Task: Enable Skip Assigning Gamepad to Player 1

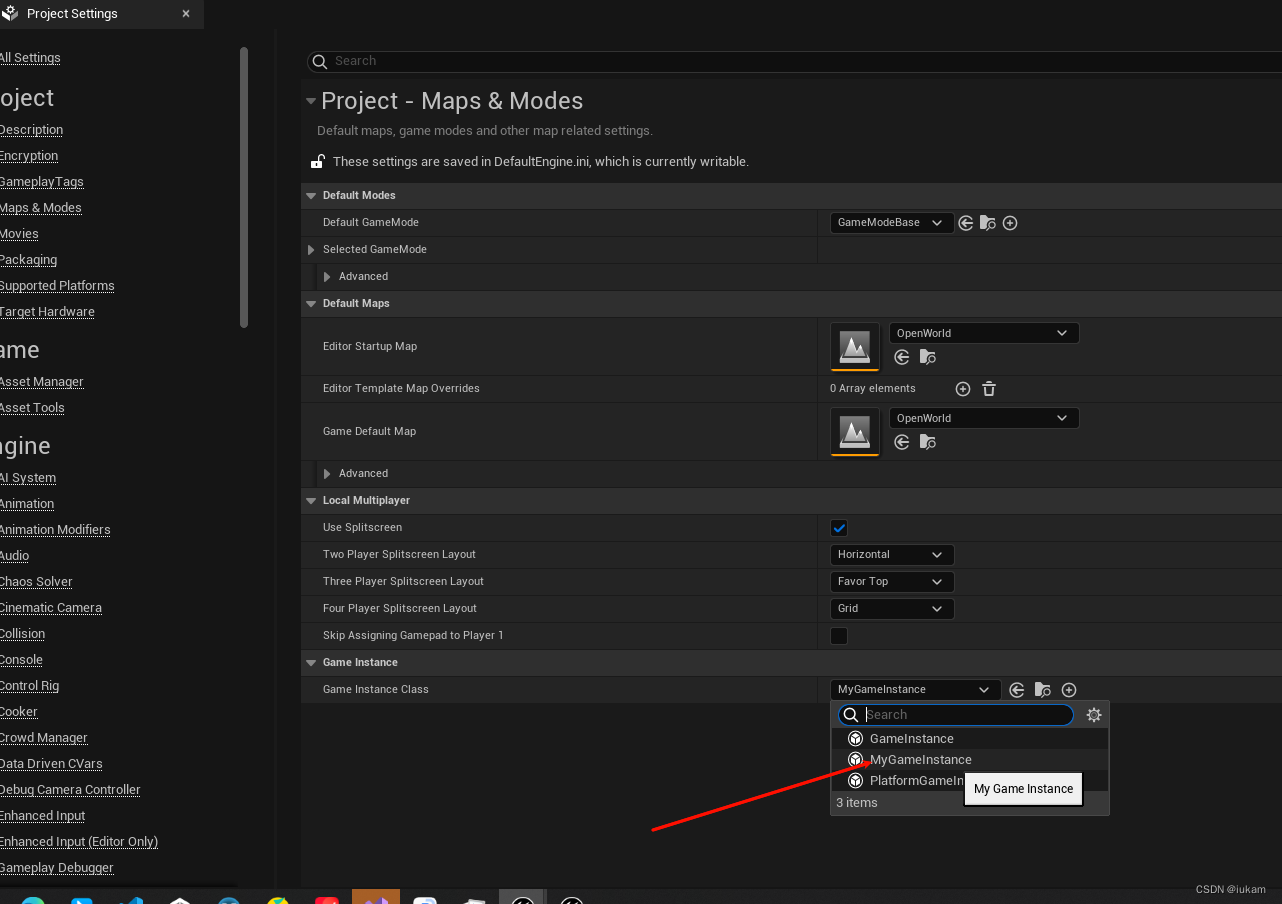Action: pyautogui.click(x=839, y=636)
